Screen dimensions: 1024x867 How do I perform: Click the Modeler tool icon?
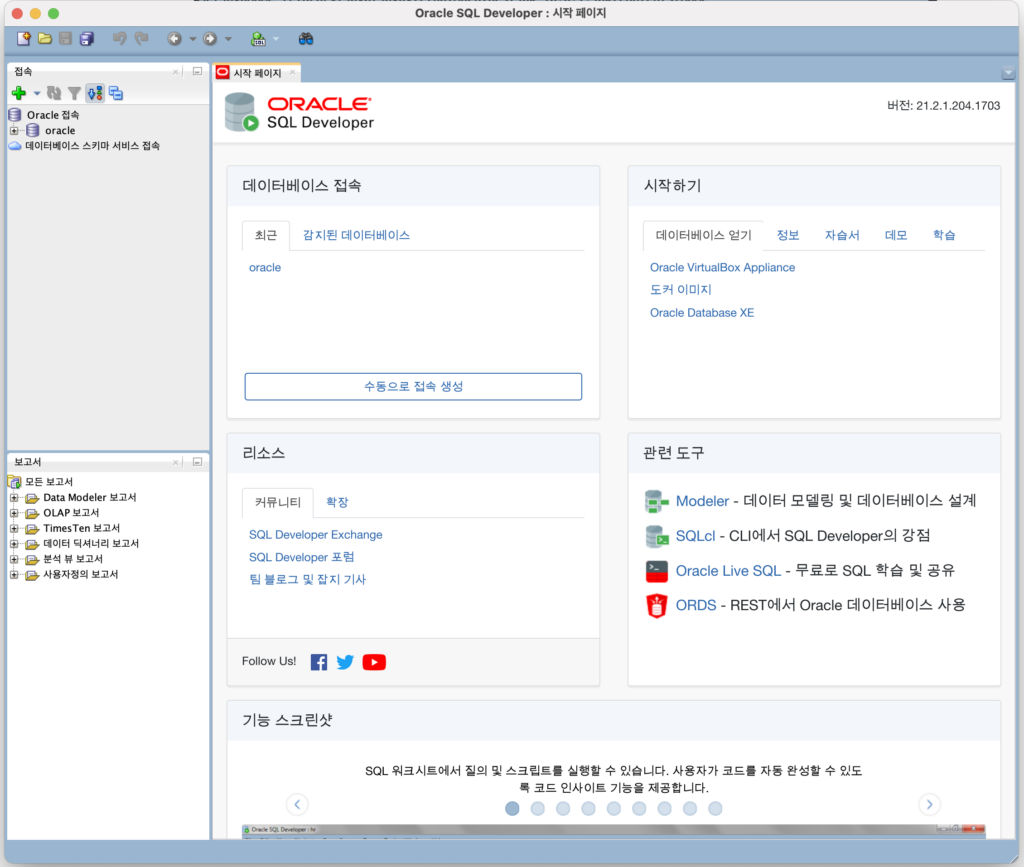tap(656, 501)
